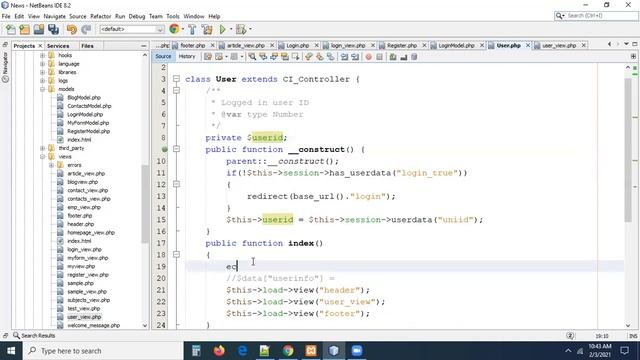Toggle the Navigator side panel
Screen dimensions: 640x360
point(5,67)
